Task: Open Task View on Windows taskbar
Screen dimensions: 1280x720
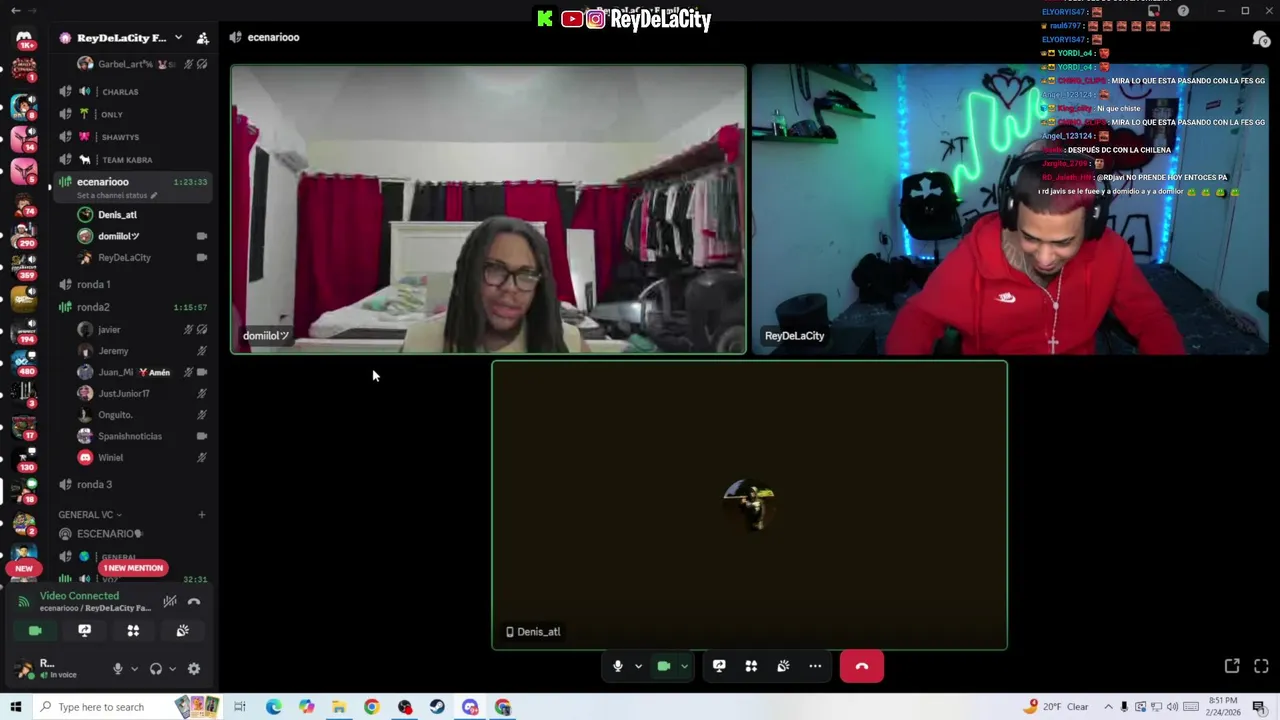Action: (240, 707)
